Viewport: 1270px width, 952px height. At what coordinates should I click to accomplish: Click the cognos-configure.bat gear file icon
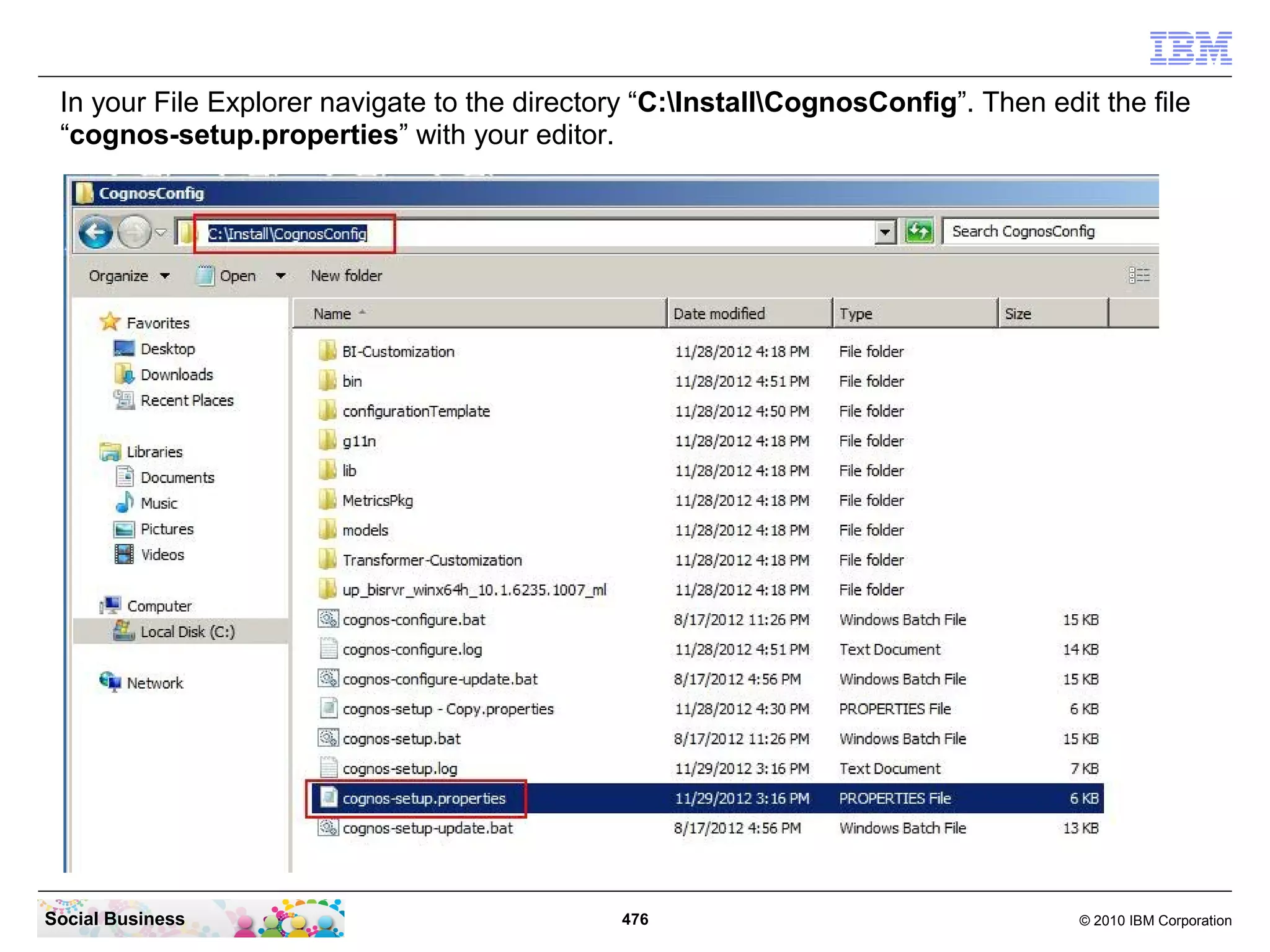click(328, 619)
